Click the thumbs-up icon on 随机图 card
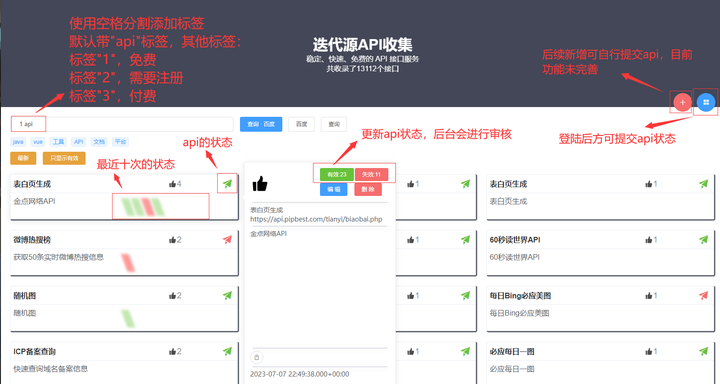This screenshot has width=720, height=384. (172, 296)
